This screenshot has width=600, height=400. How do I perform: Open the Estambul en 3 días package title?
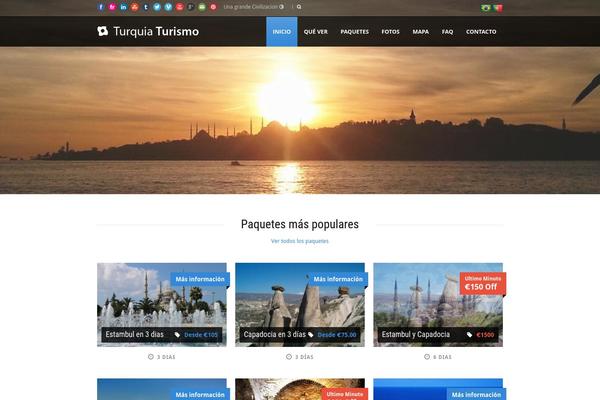[x=135, y=335]
